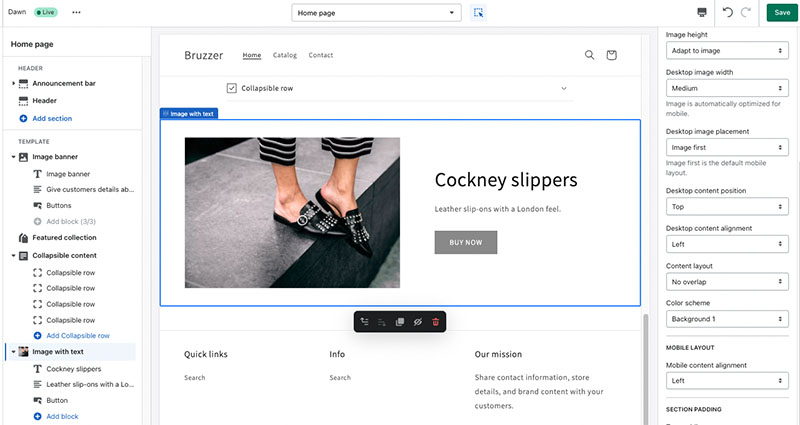Select the Image banner heading block
The image size is (800, 425).
click(x=68, y=174)
